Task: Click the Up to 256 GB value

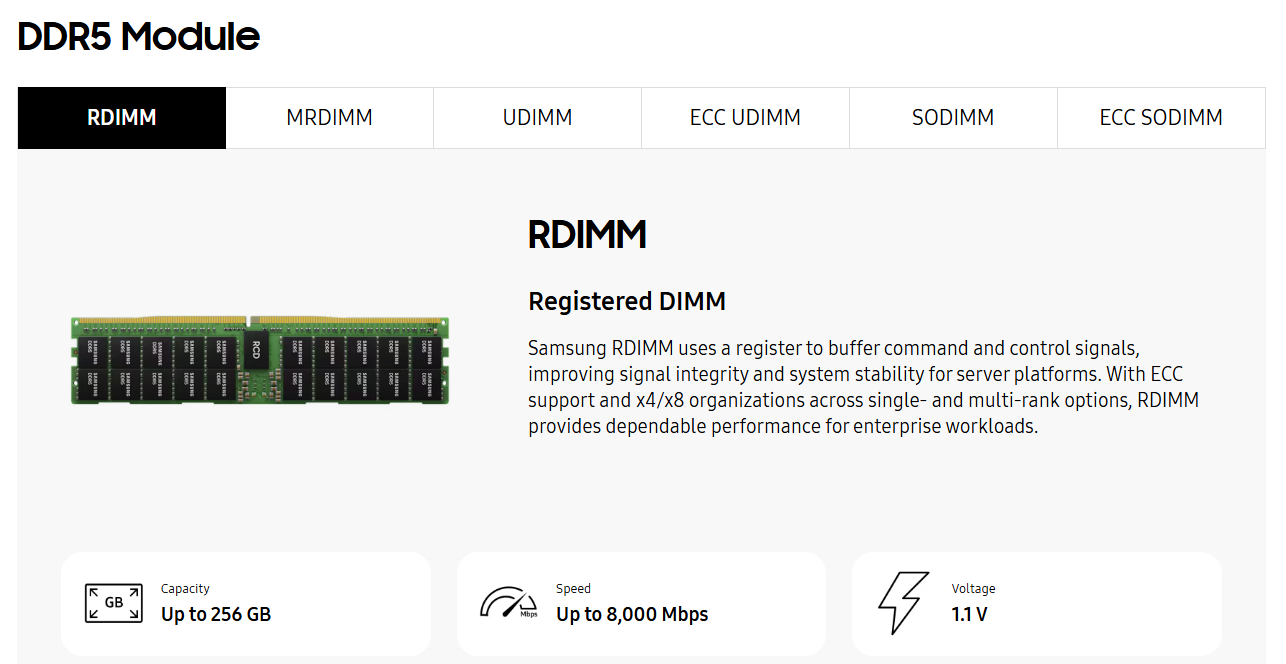Action: [216, 614]
